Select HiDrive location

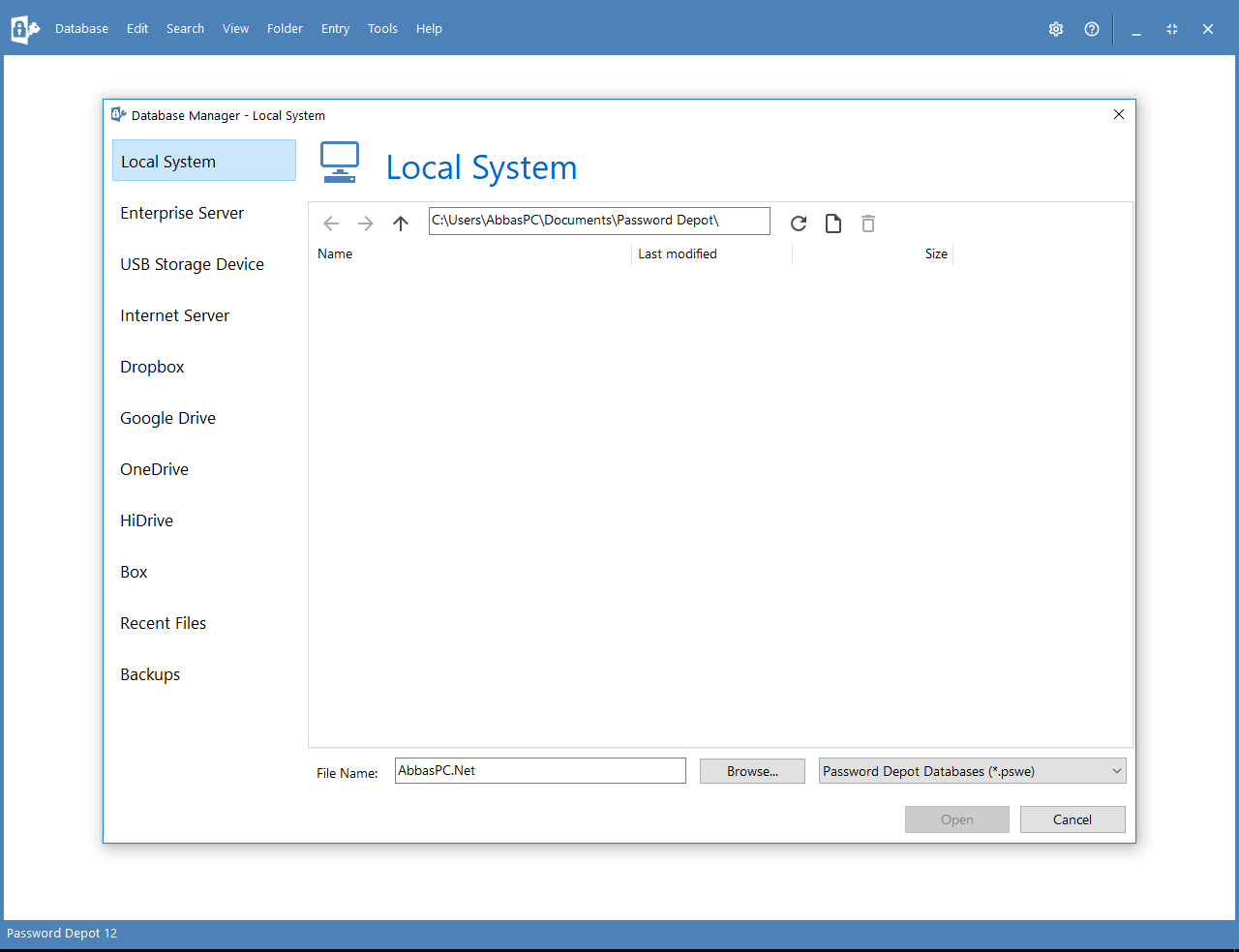204,521
